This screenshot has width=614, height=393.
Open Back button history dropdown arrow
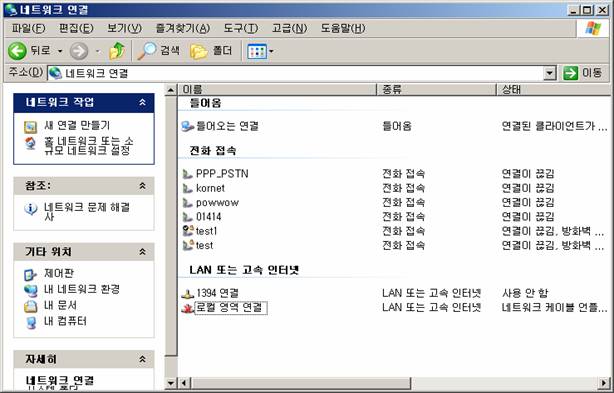60,51
